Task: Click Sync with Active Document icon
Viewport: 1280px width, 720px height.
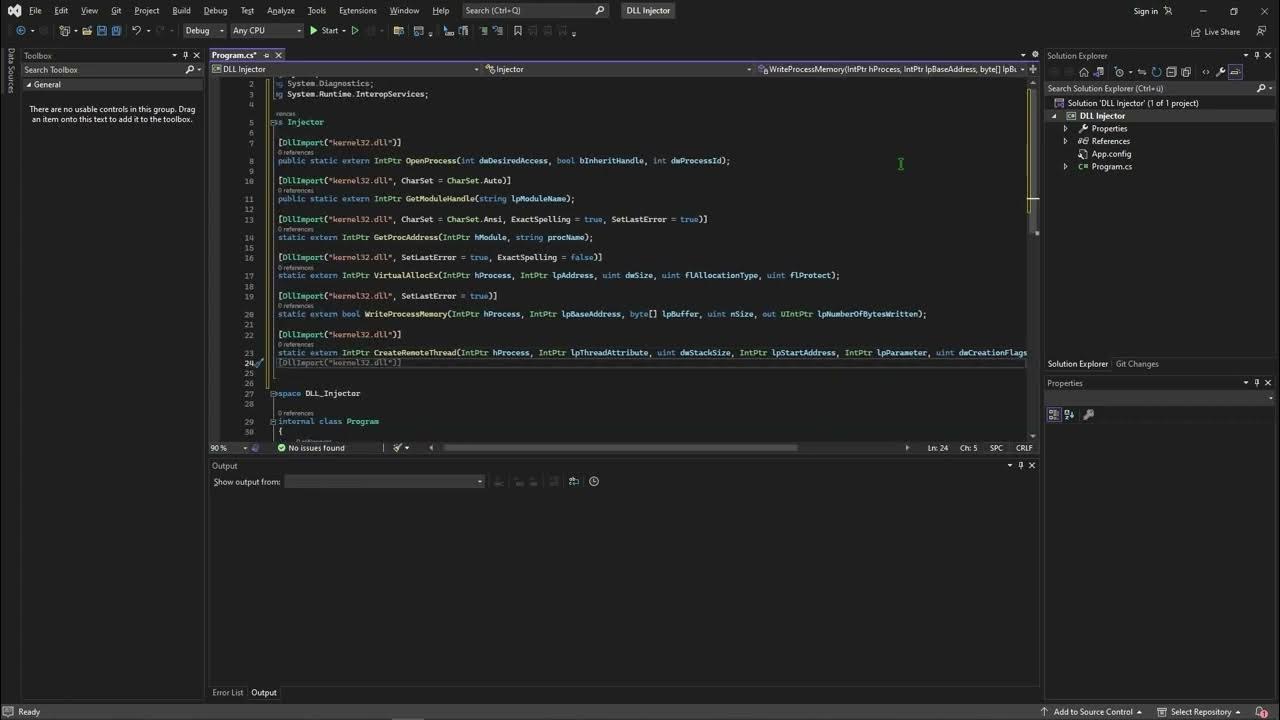Action: coord(1142,72)
